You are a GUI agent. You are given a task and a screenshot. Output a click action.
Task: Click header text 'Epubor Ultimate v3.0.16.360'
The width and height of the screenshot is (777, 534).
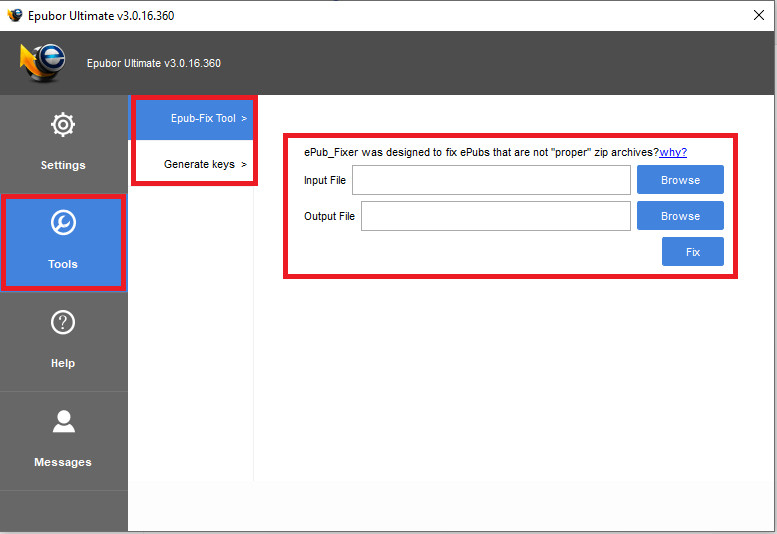pos(154,63)
